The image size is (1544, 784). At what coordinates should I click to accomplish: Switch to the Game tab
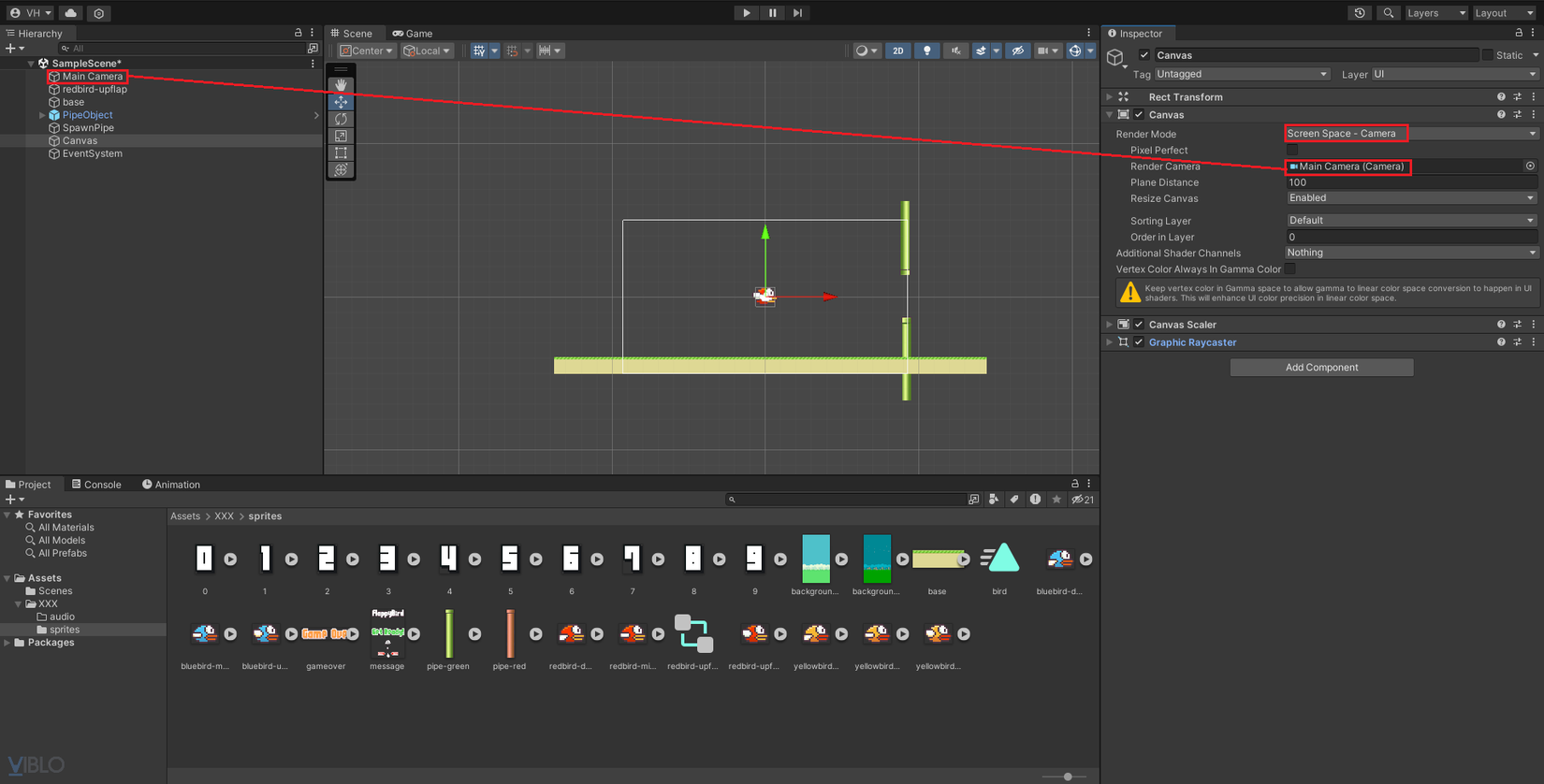coord(413,33)
